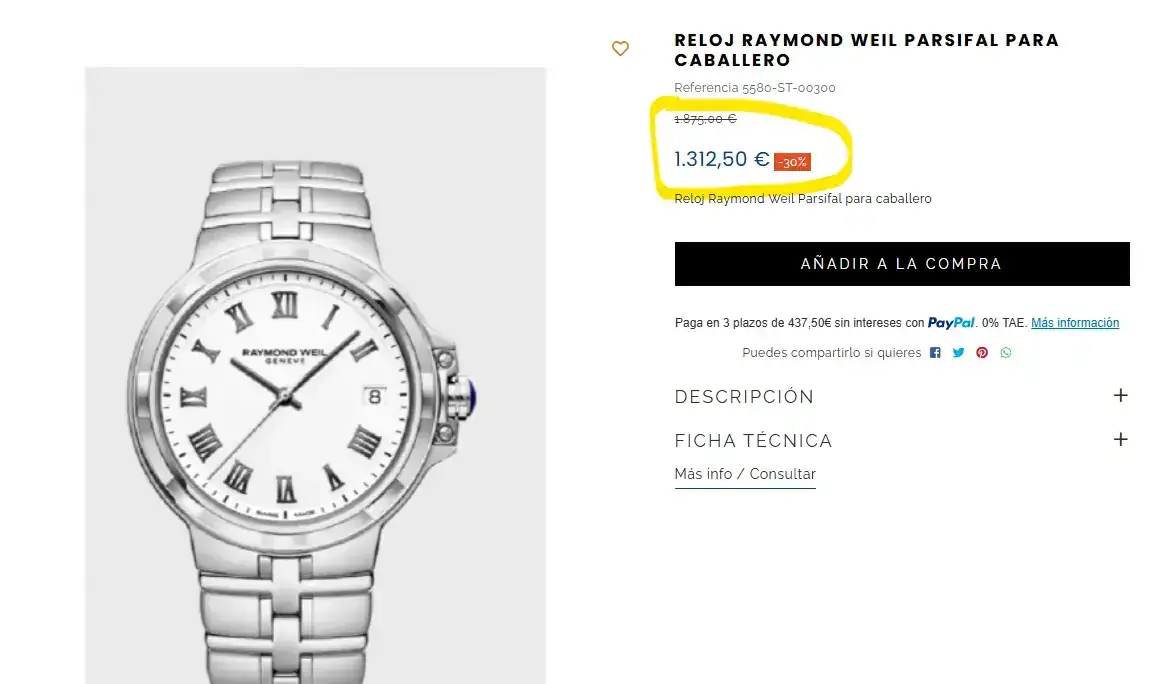Click the -30% discount badge
1159x684 pixels.
tap(792, 162)
